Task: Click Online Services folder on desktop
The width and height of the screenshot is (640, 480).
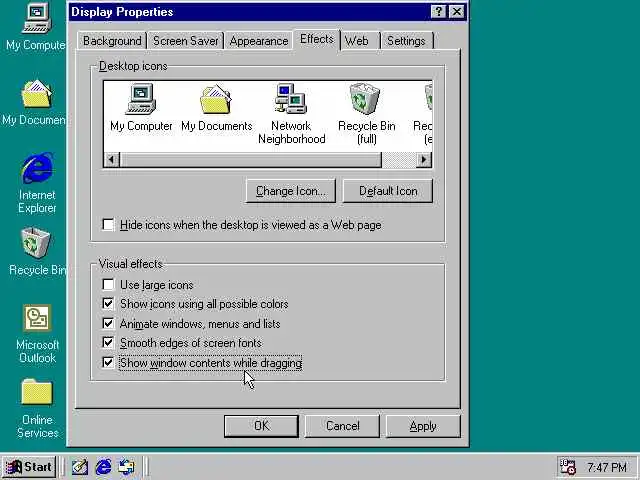Action: pos(37,408)
